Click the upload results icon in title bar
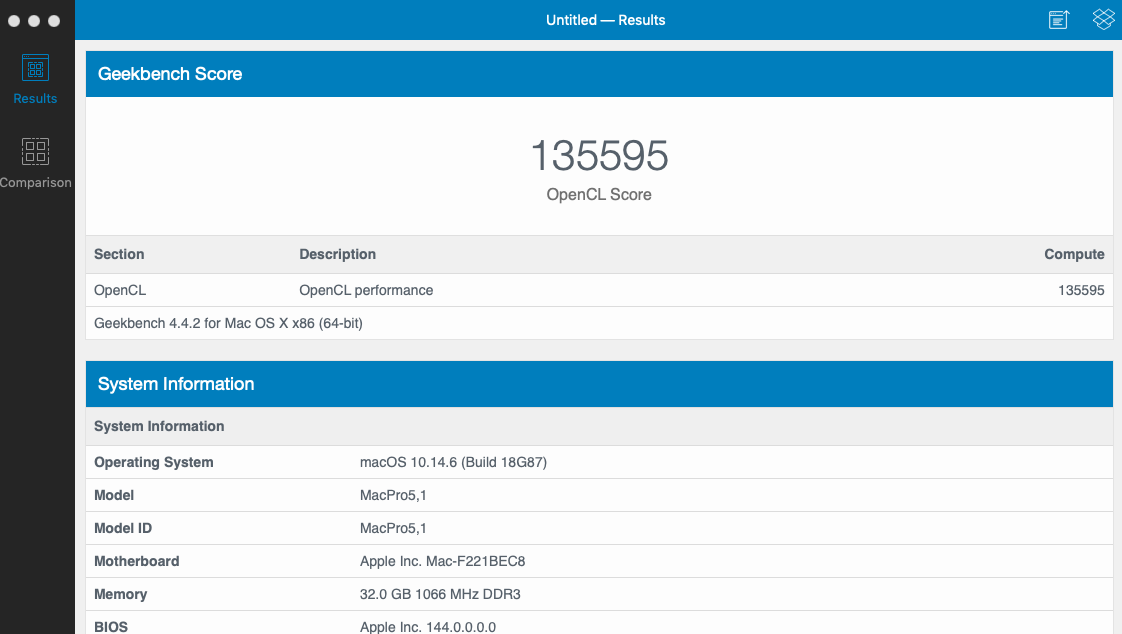 pyautogui.click(x=1059, y=20)
